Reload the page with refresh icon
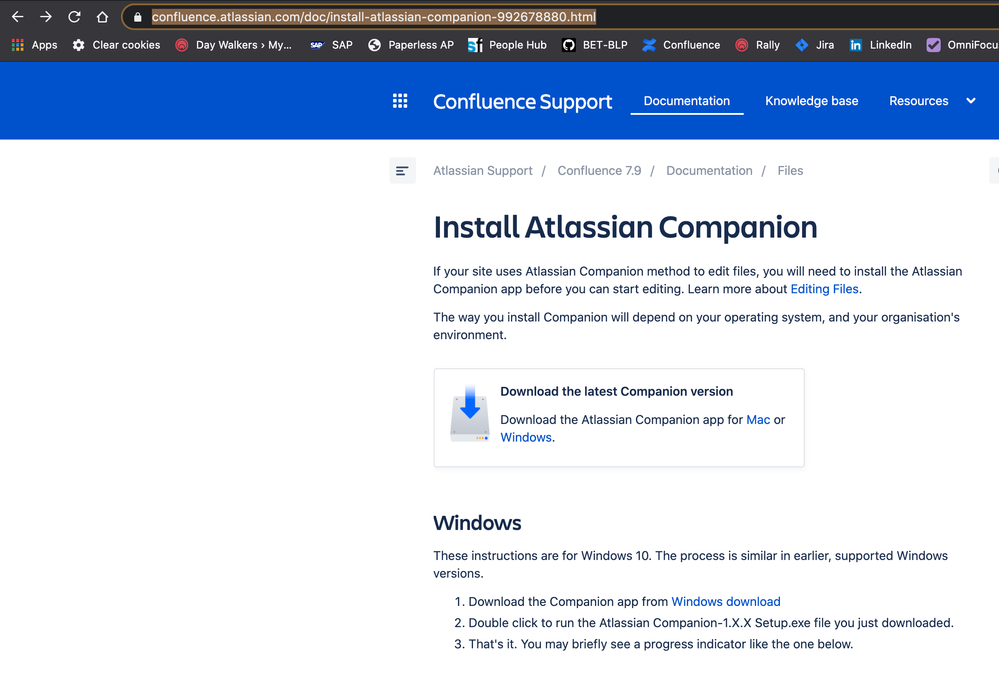This screenshot has width=999, height=681. tap(74, 17)
